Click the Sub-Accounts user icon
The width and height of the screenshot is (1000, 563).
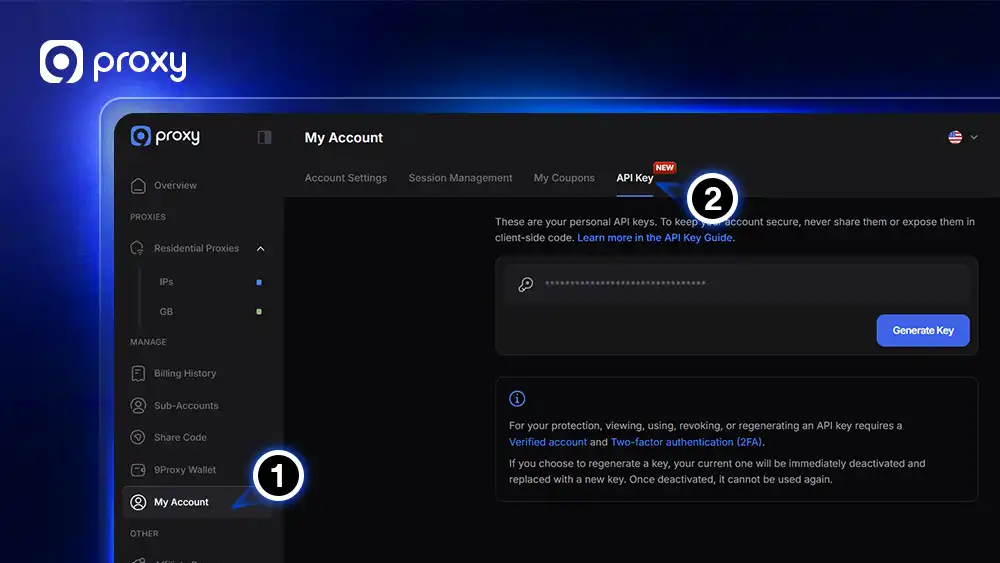tap(138, 406)
